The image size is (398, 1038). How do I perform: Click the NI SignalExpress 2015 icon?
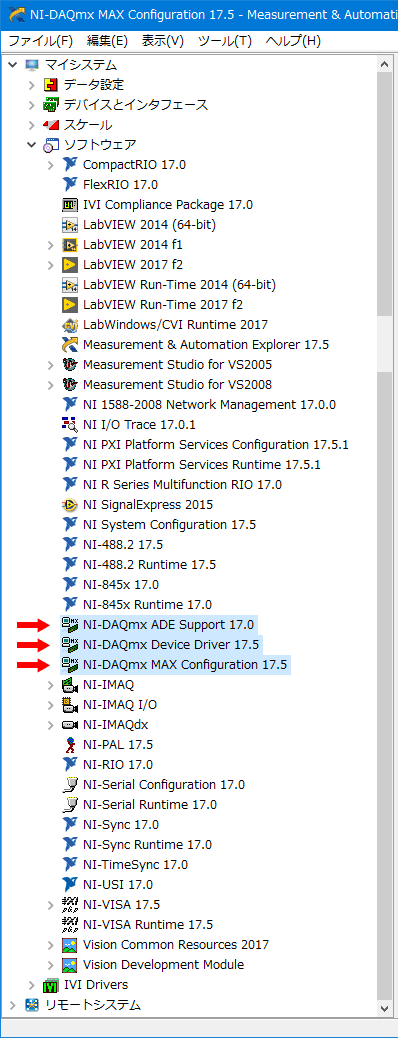[70, 504]
